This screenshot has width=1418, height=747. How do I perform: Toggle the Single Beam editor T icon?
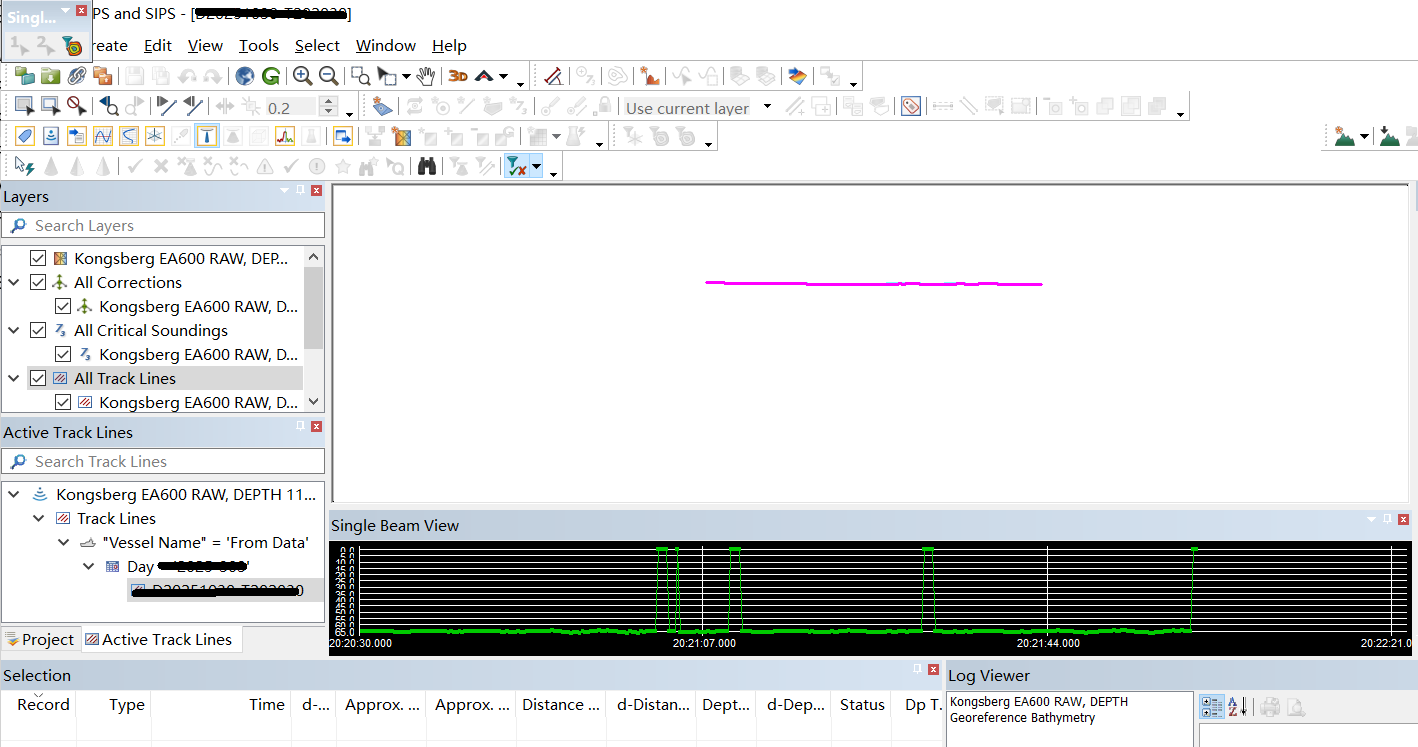207,136
